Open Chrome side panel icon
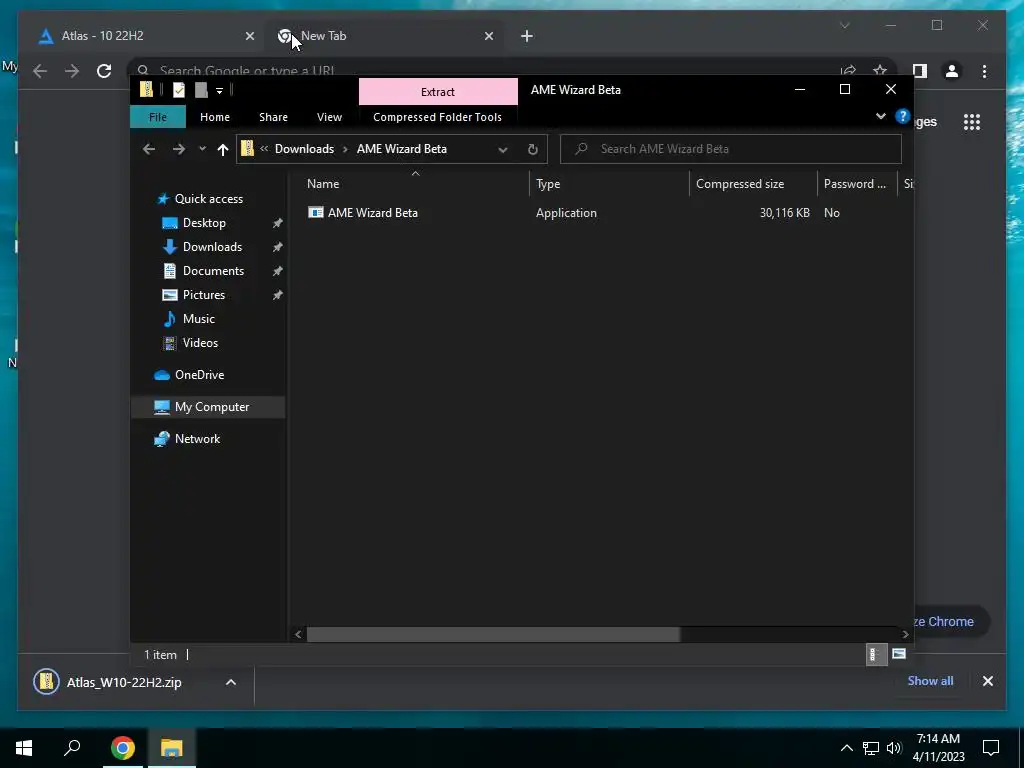Image resolution: width=1024 pixels, height=768 pixels. click(x=920, y=71)
